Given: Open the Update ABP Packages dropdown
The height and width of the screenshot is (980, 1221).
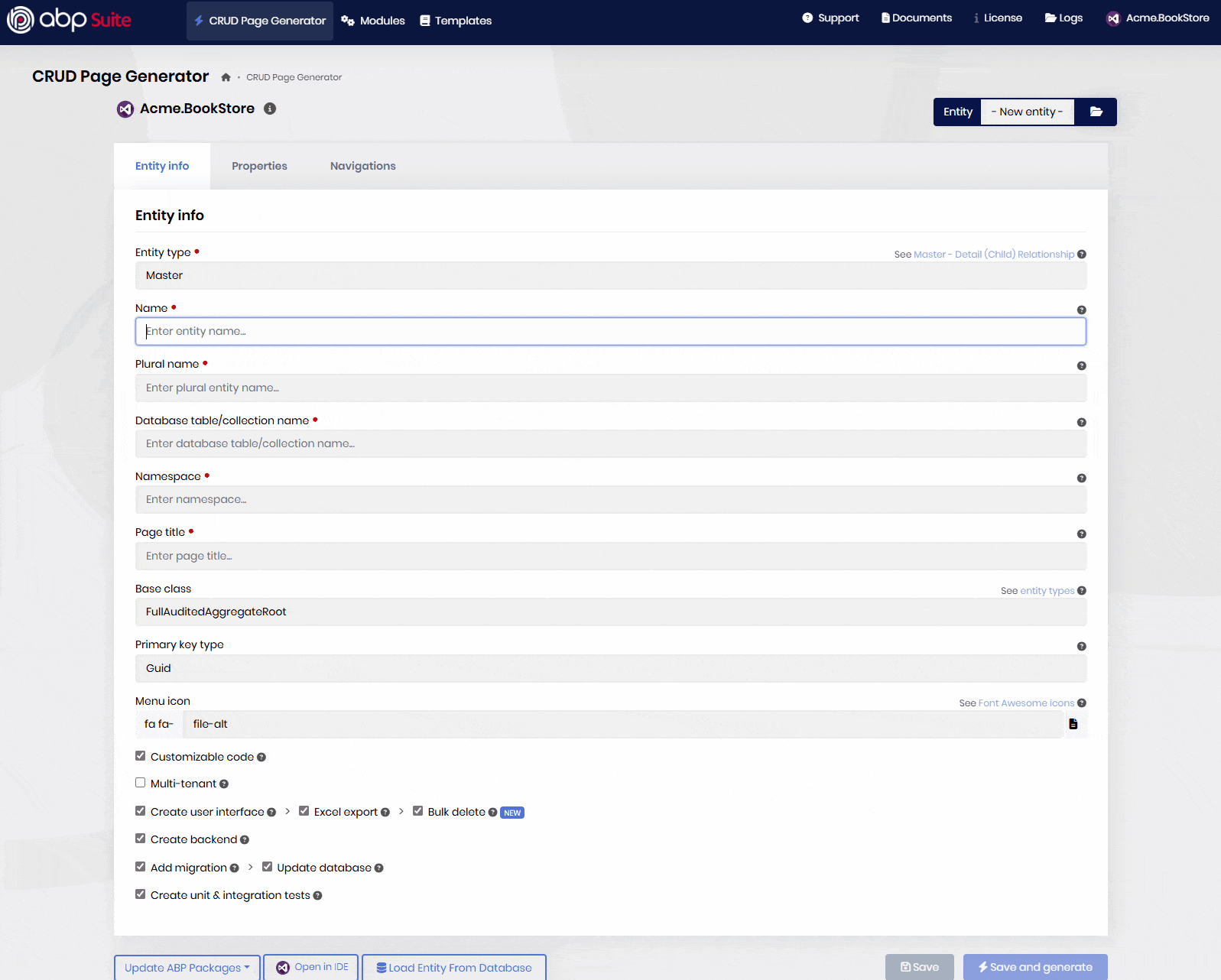Looking at the screenshot, I should (187, 968).
